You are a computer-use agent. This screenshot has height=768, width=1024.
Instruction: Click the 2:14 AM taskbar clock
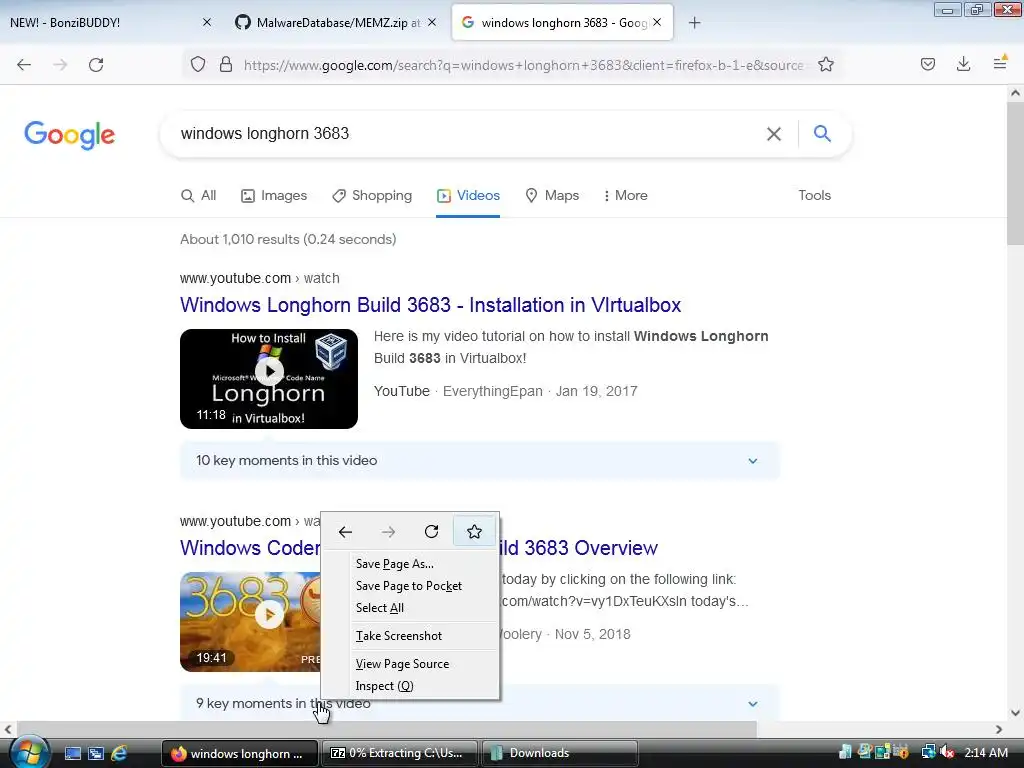986,753
